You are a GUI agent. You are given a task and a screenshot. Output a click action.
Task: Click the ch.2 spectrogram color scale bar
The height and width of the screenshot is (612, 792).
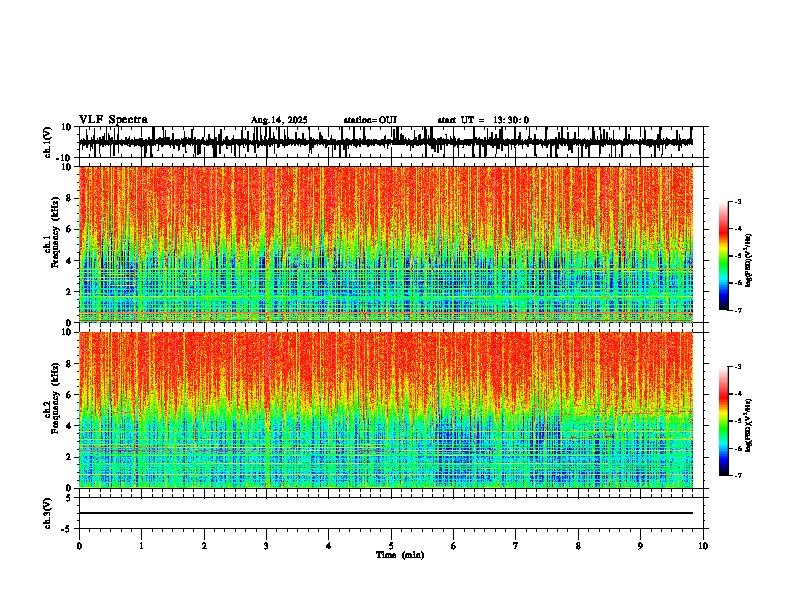[724, 421]
